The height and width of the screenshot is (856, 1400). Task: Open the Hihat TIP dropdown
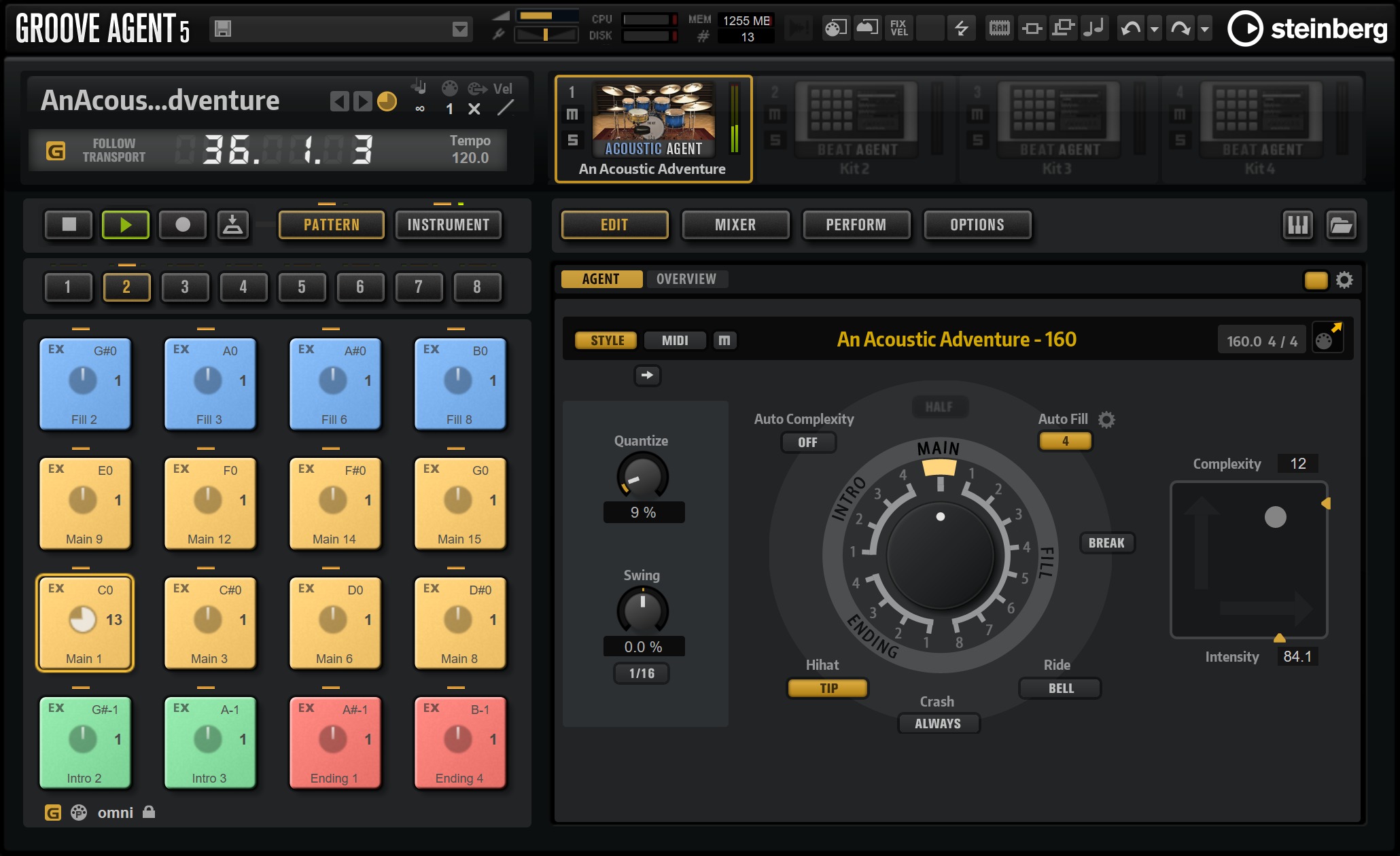click(x=828, y=688)
